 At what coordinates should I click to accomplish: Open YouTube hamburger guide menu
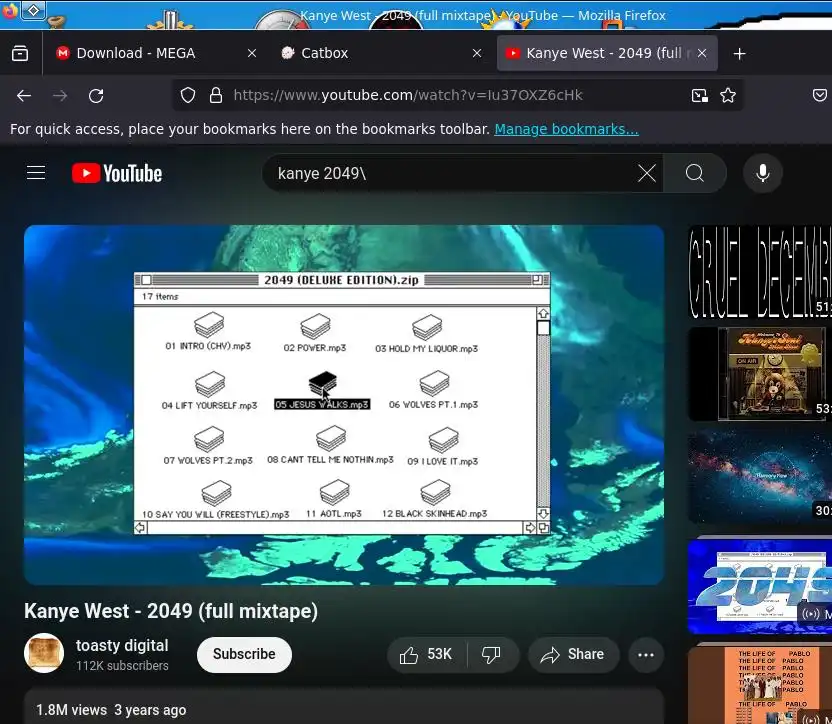click(36, 173)
